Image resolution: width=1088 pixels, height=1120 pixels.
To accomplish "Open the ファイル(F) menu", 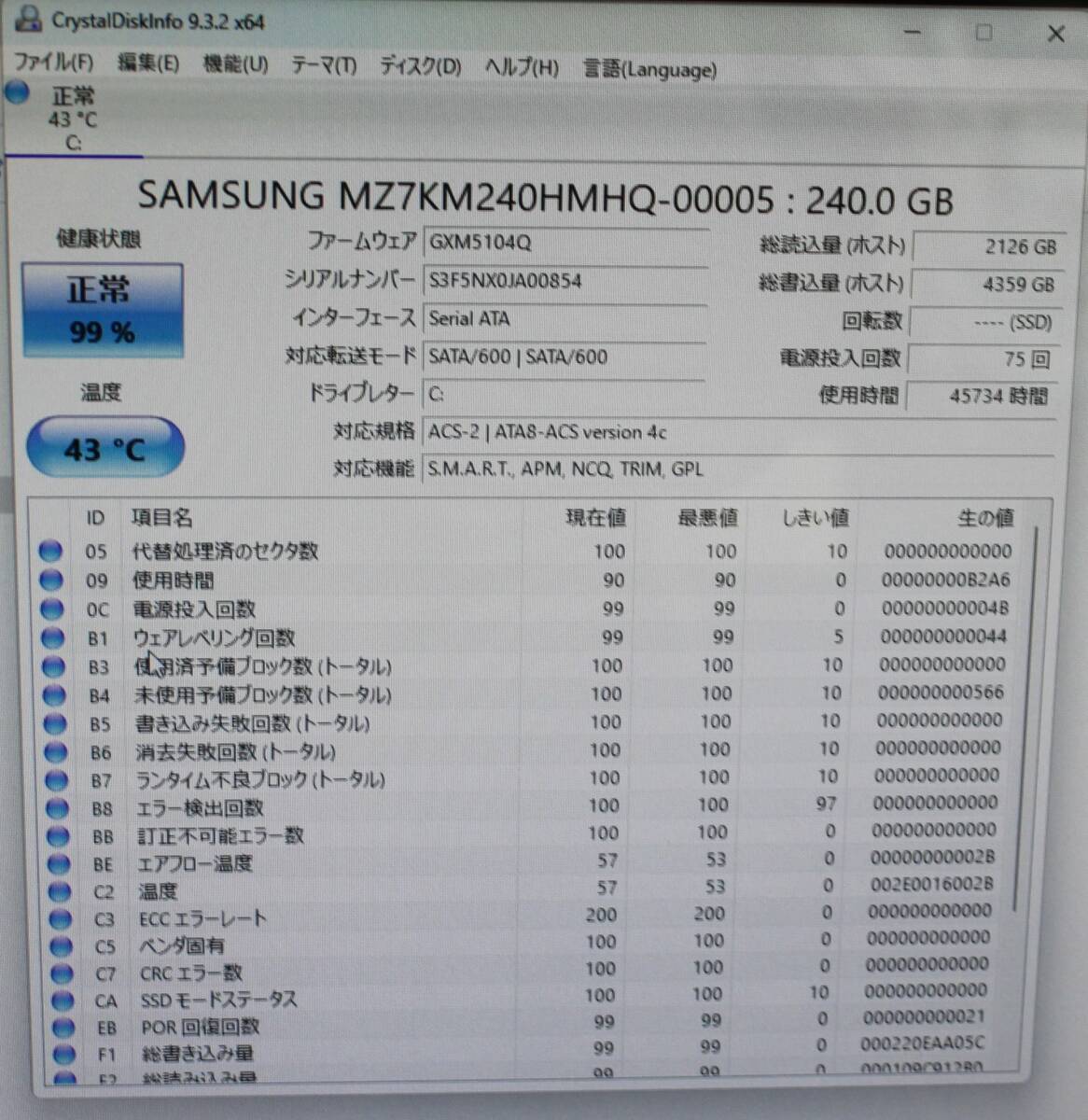I will 51,66.
